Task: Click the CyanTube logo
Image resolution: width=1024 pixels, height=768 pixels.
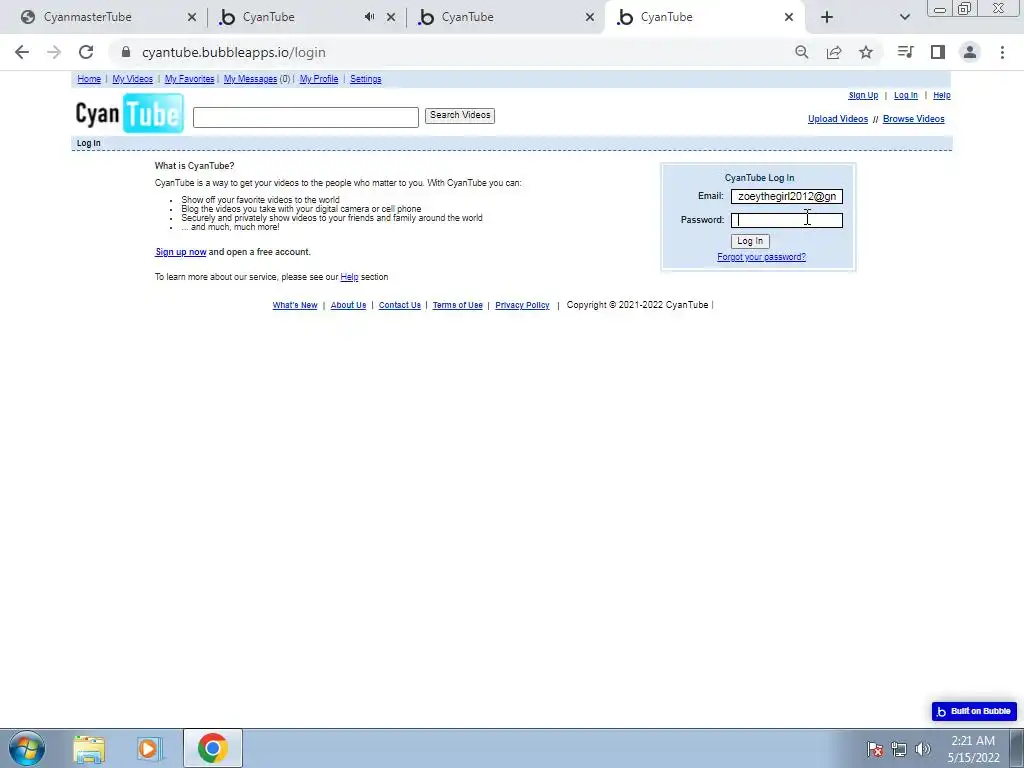Action: (x=129, y=114)
